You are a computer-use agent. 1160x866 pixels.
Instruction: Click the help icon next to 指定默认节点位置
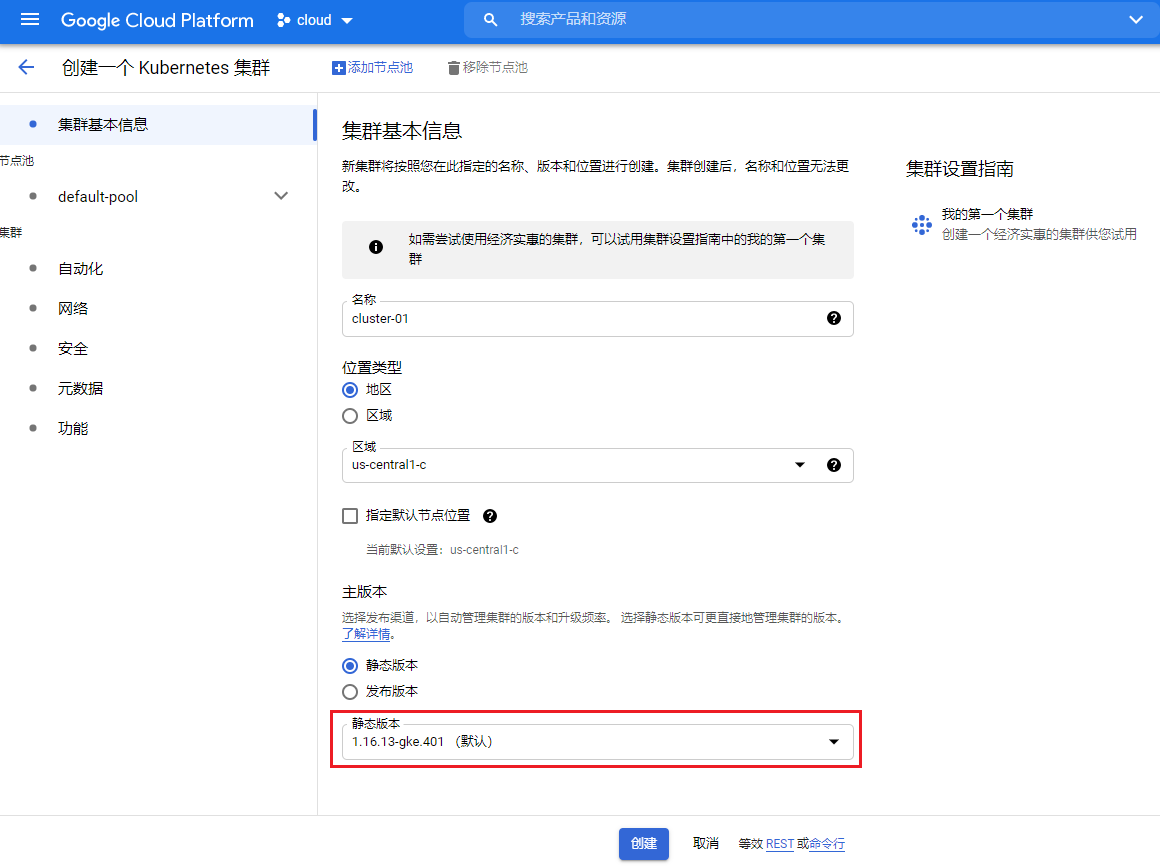[x=490, y=516]
